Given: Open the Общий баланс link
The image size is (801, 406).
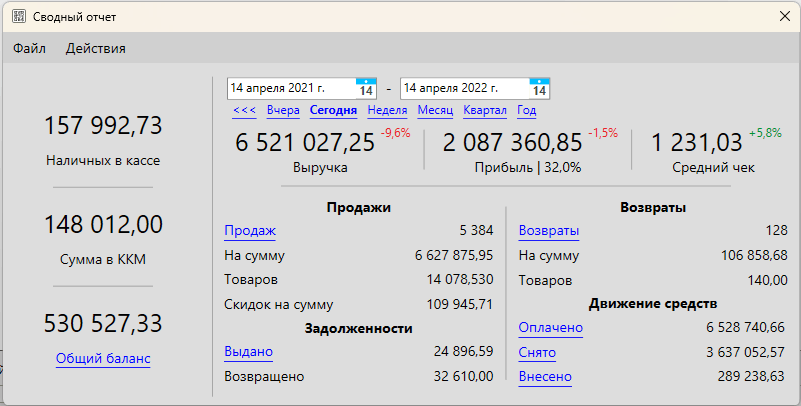Looking at the screenshot, I should coord(103,358).
